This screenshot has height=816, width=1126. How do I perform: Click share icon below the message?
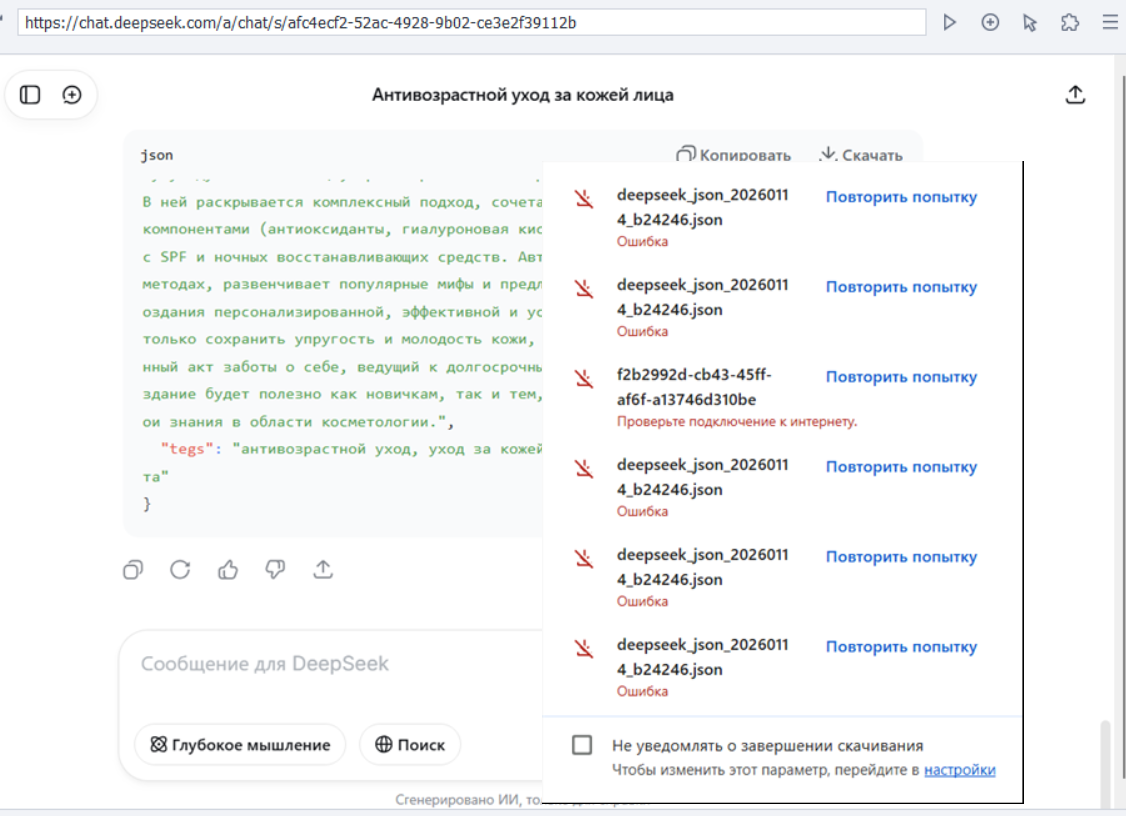[323, 570]
